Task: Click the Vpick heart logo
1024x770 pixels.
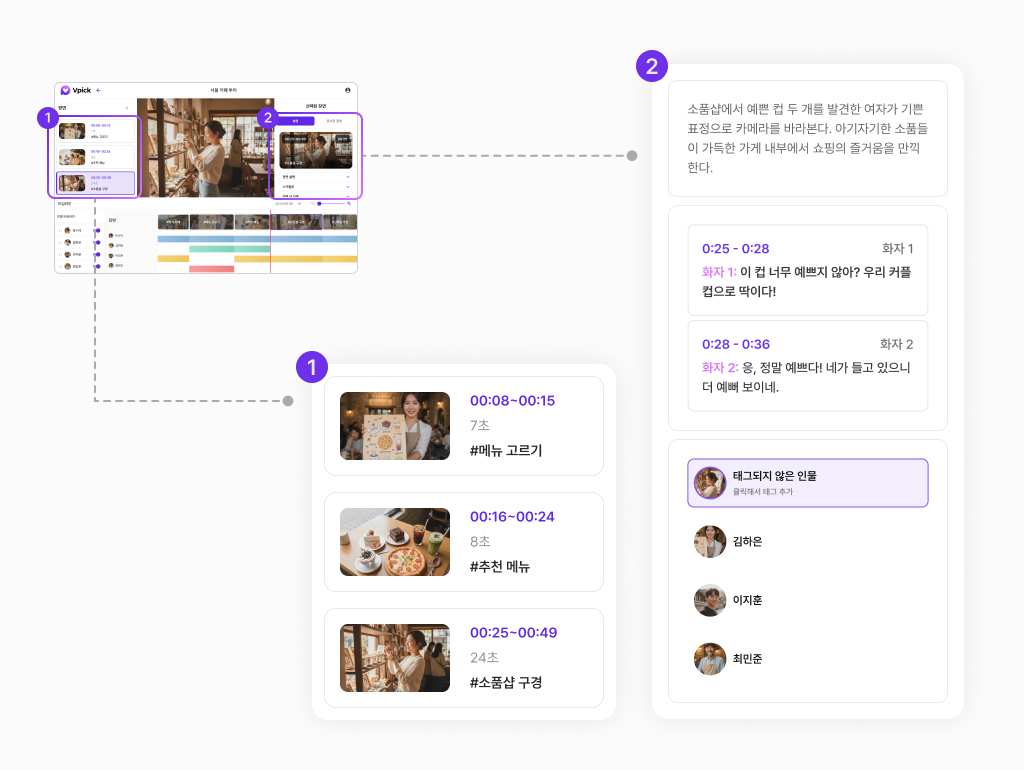Action: (x=65, y=90)
